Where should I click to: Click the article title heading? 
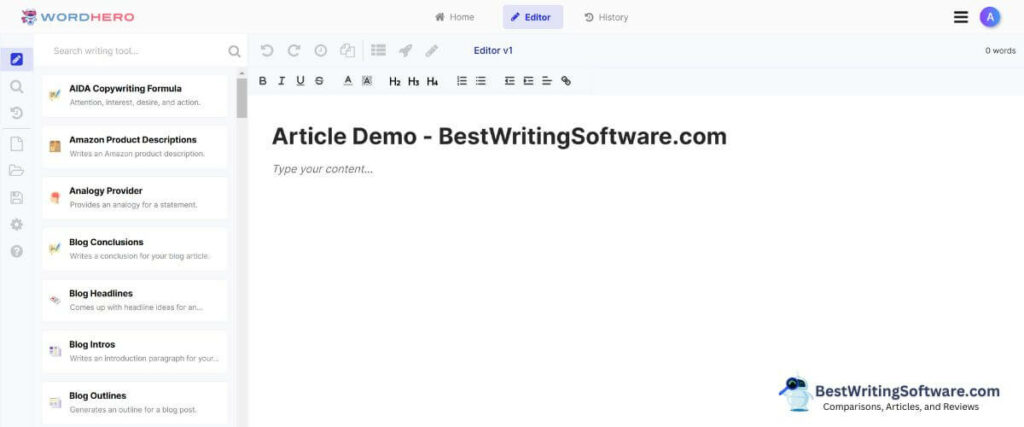[499, 136]
